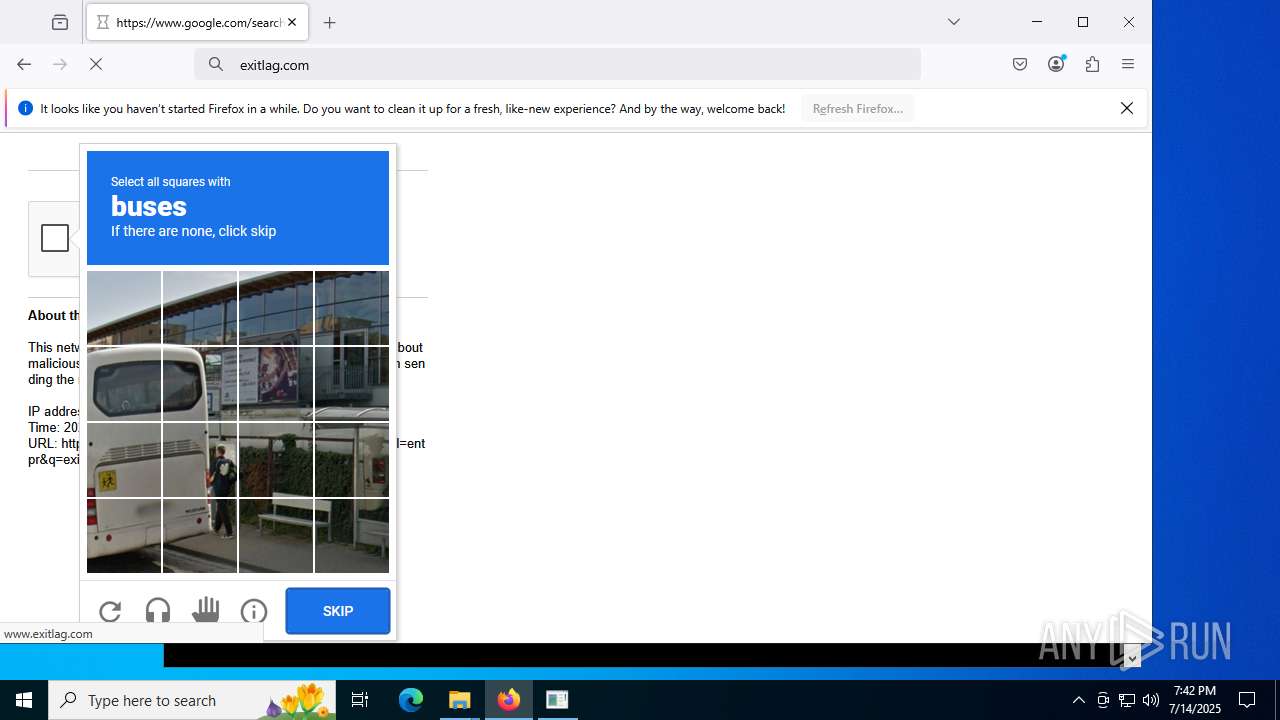Tick the I'm not a robot checkbox
The height and width of the screenshot is (720, 1280).
(55, 238)
